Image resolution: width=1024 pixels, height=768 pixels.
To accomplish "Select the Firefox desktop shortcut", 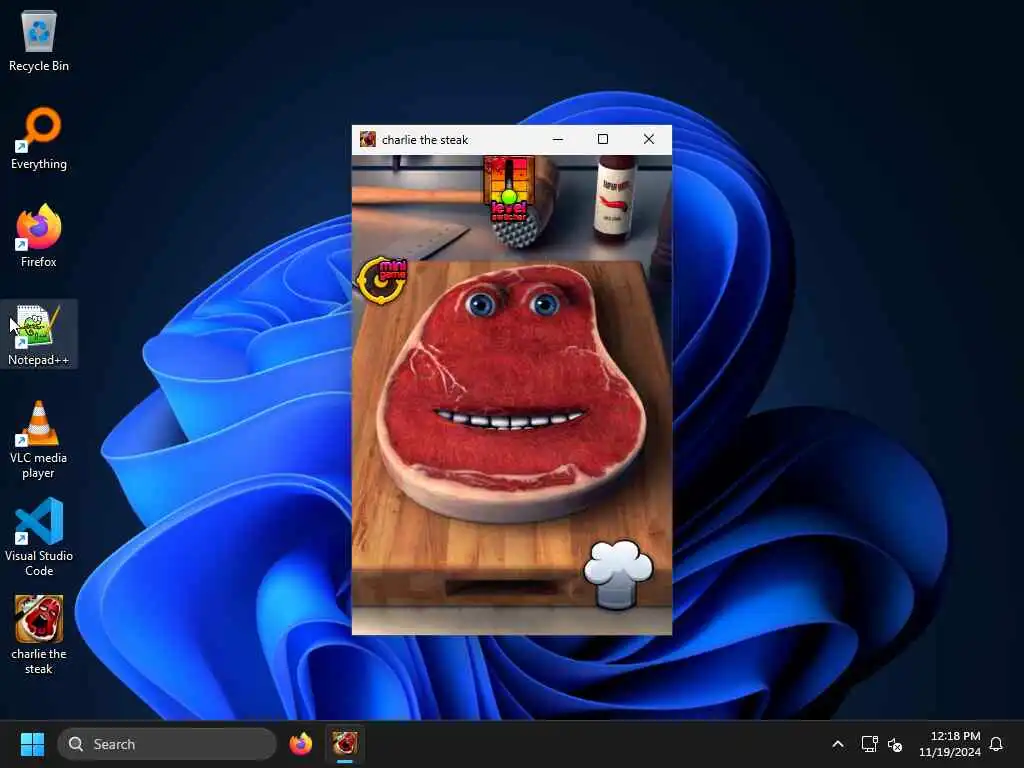I will (39, 236).
